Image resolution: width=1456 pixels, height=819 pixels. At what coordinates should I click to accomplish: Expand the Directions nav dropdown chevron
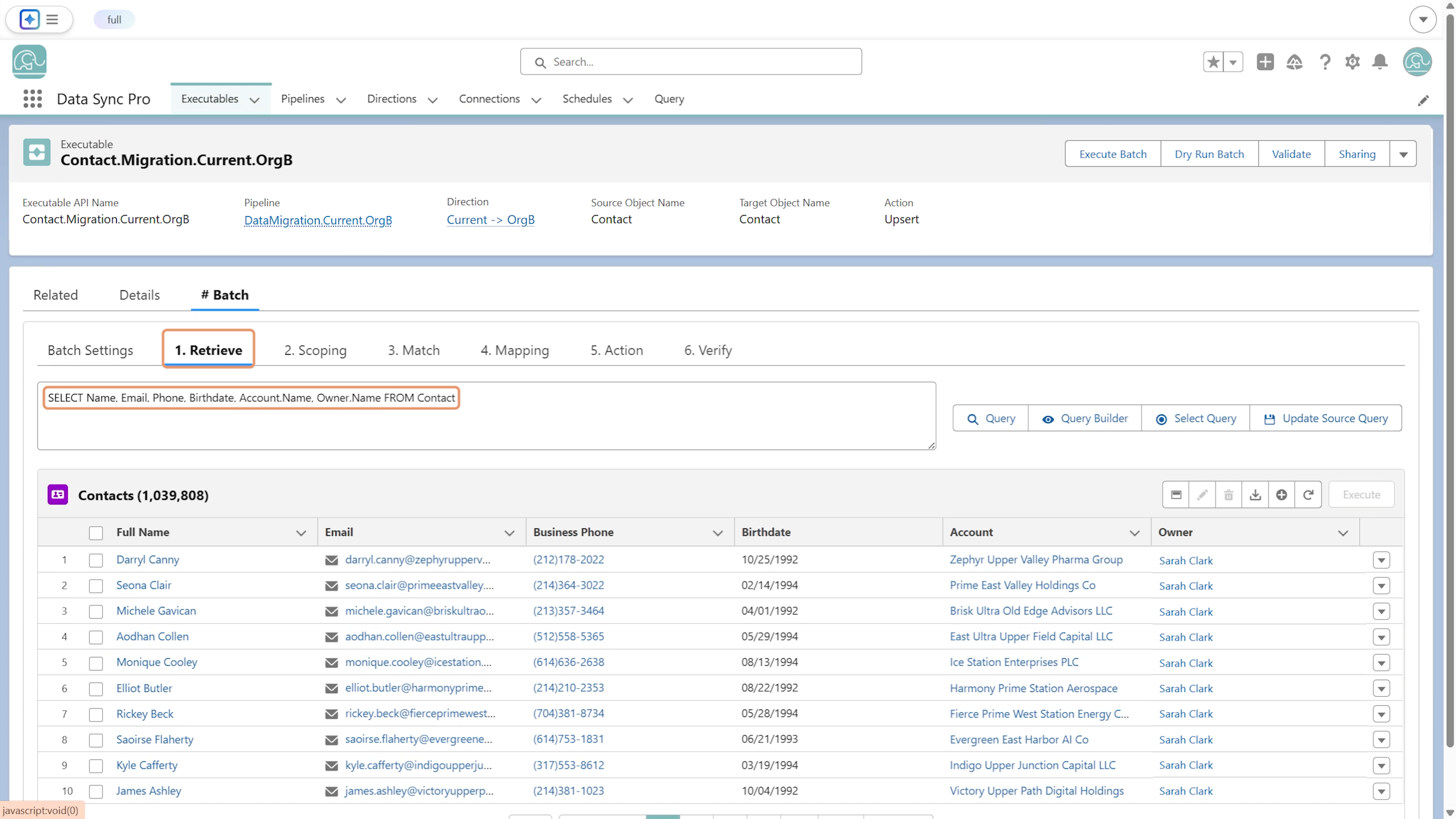[433, 100]
